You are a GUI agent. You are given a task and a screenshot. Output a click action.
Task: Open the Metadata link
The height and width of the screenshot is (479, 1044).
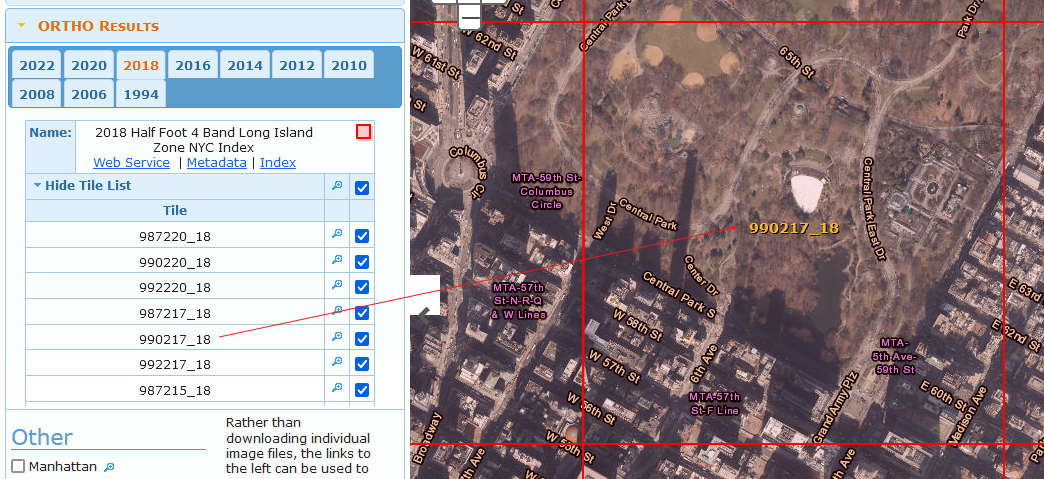216,162
